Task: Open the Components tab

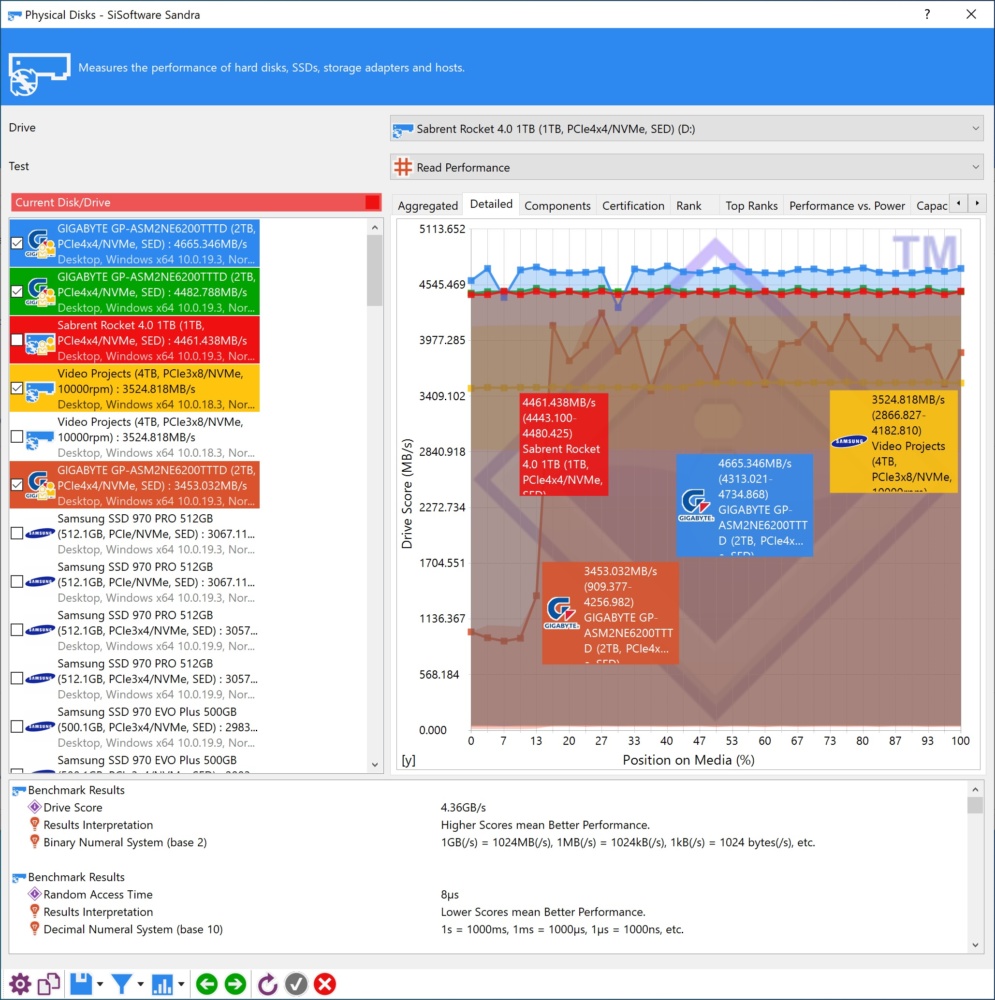Action: [557, 205]
